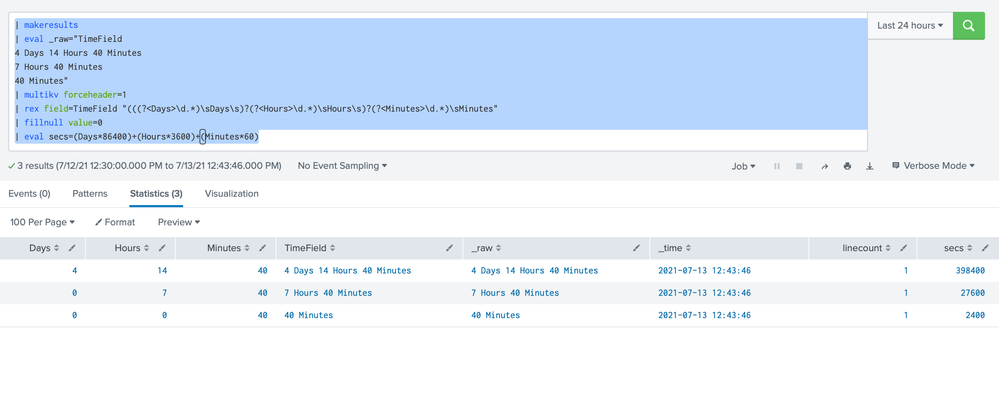Switch to the Visualization tab
The height and width of the screenshot is (406, 999).
(x=231, y=194)
